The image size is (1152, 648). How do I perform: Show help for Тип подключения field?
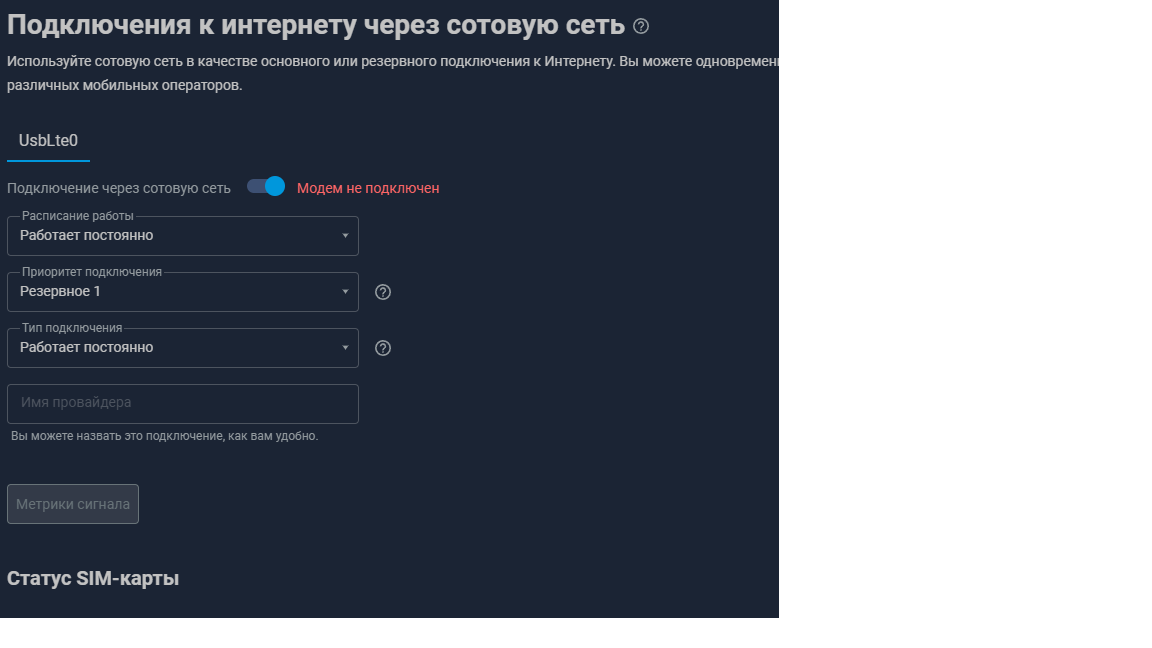383,348
